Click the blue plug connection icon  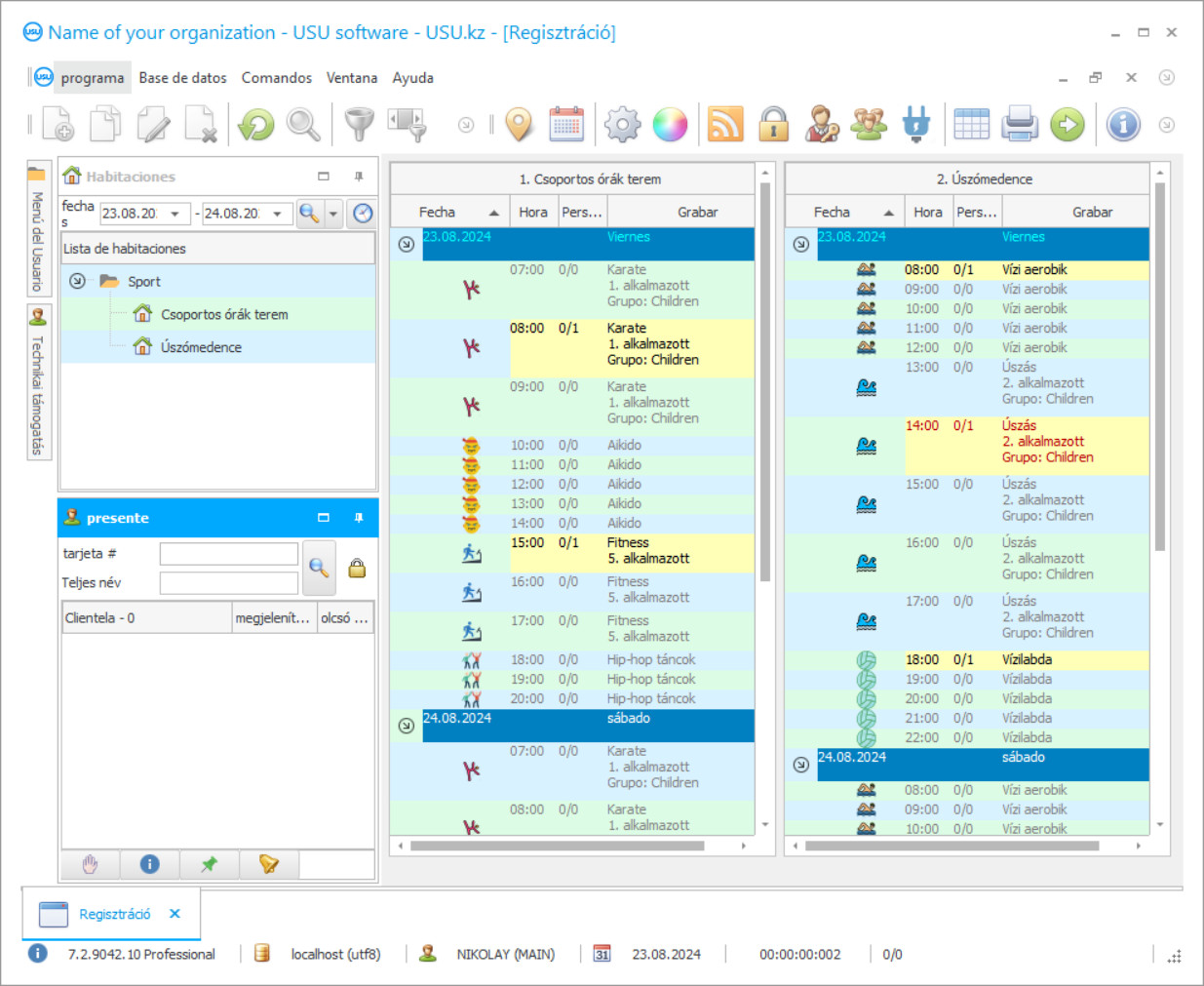point(916,125)
